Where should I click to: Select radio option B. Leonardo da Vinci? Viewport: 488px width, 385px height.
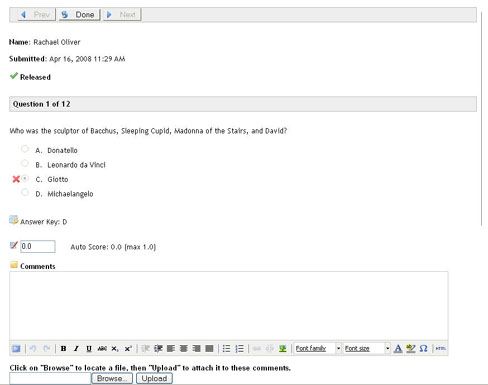[25, 163]
